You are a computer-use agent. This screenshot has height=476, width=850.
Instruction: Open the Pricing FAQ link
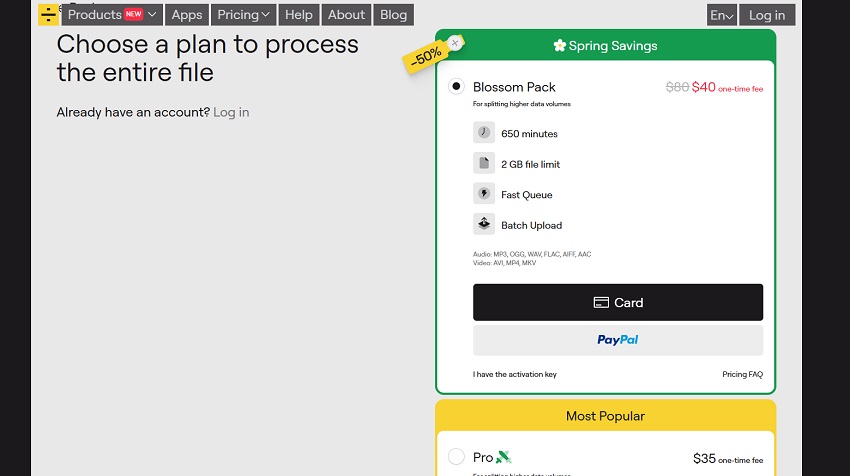point(742,375)
